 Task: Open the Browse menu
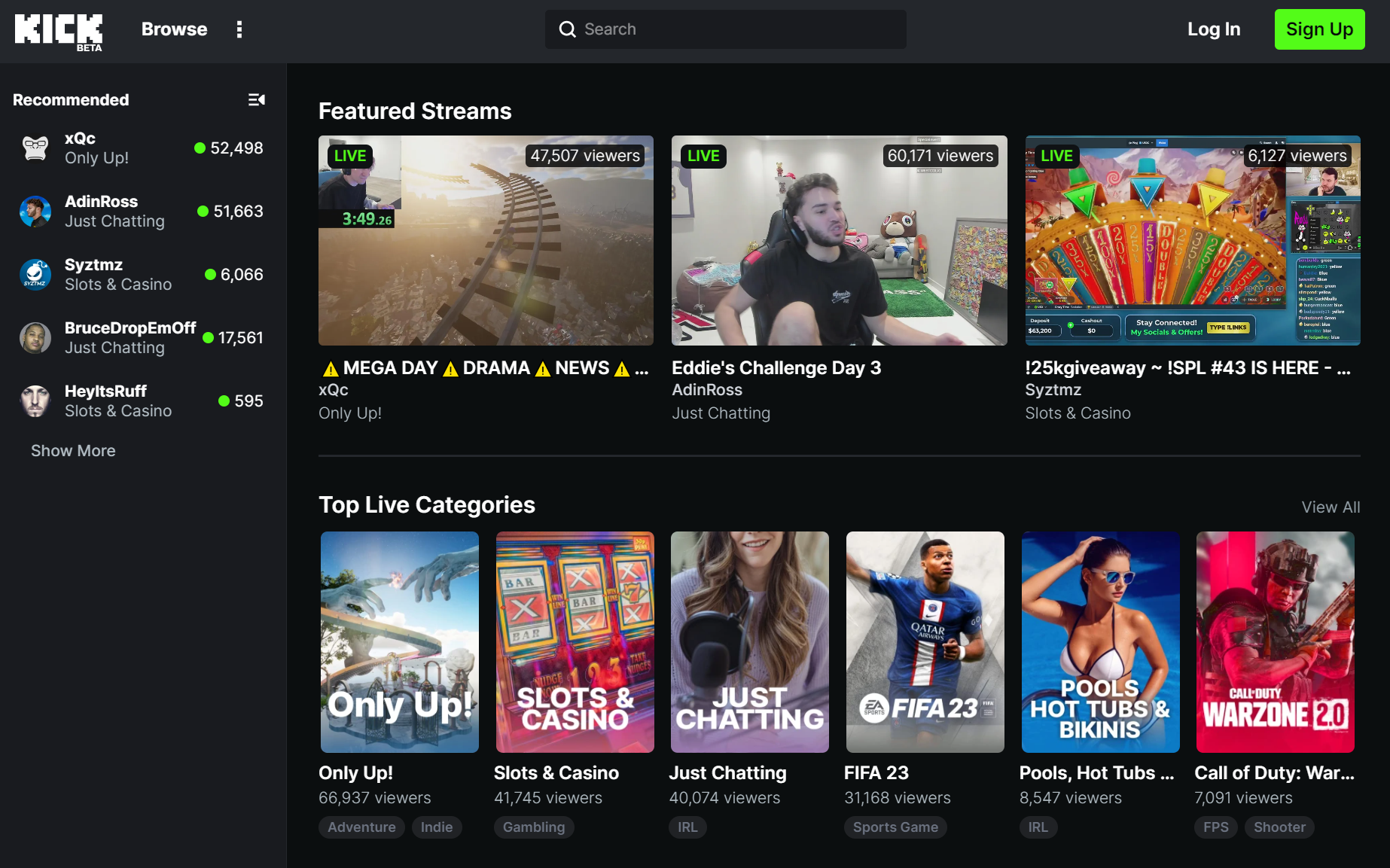click(173, 29)
